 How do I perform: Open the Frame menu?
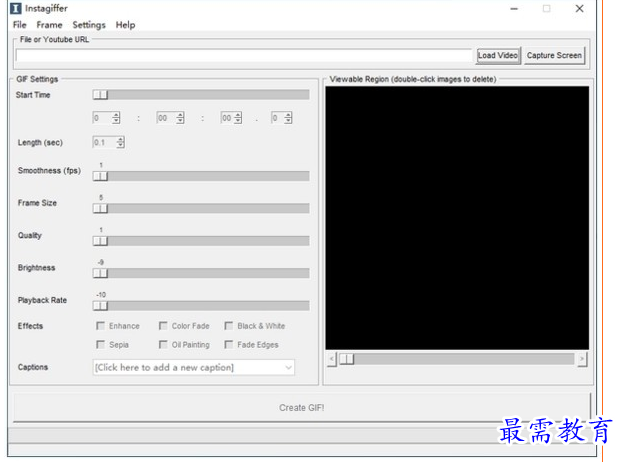(x=49, y=25)
